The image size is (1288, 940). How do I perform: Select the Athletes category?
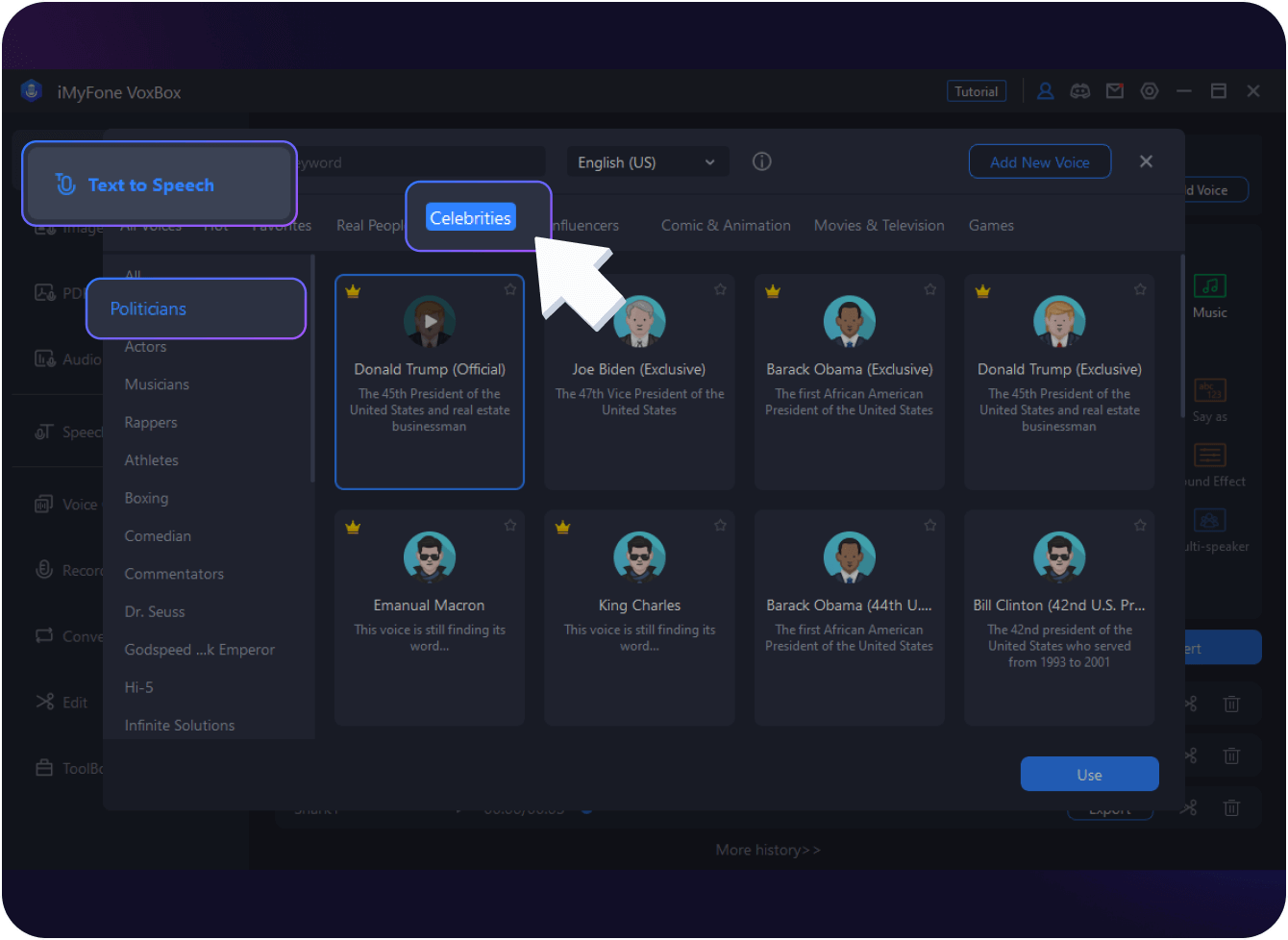pyautogui.click(x=151, y=460)
